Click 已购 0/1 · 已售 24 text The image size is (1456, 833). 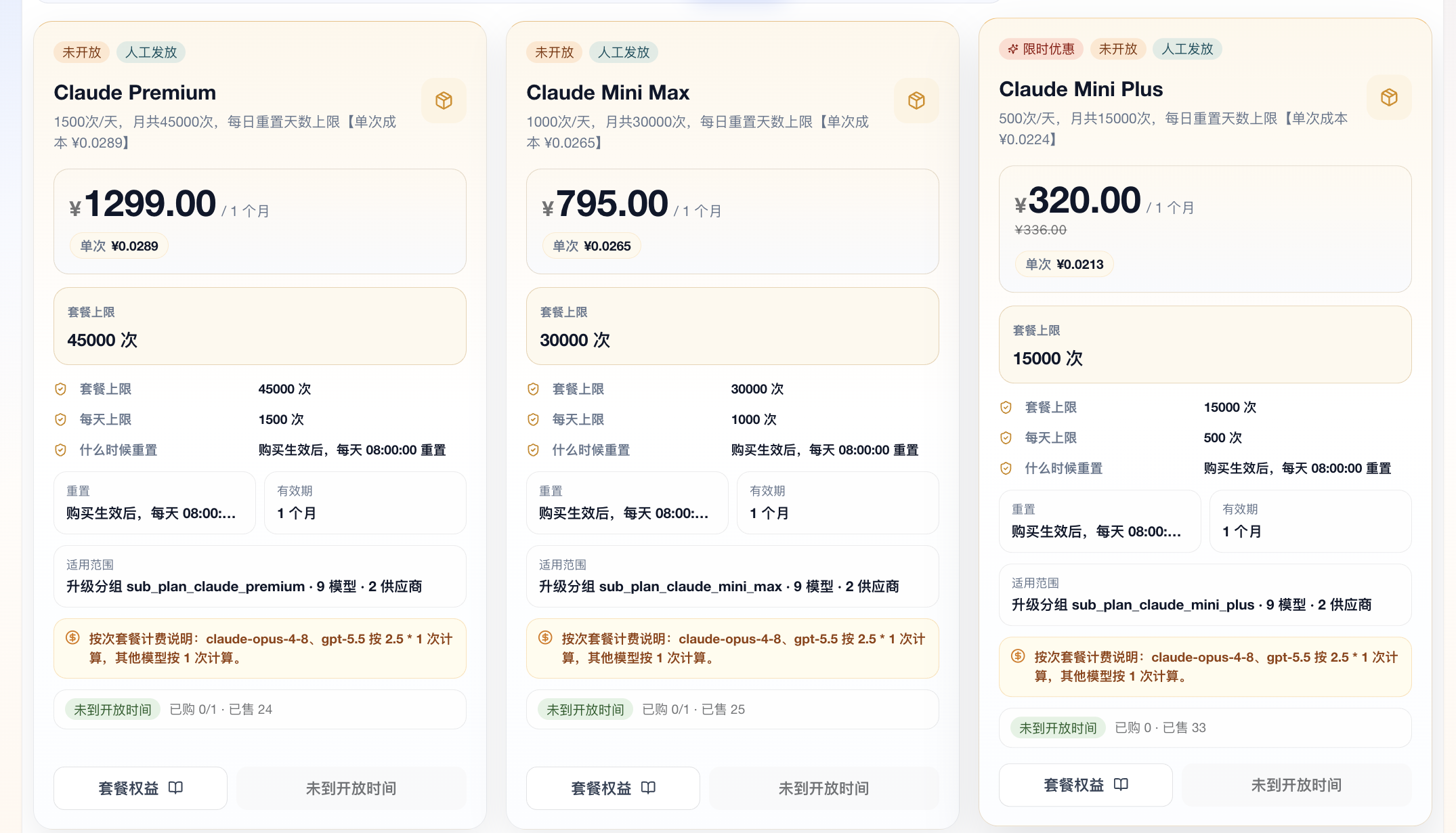click(221, 709)
